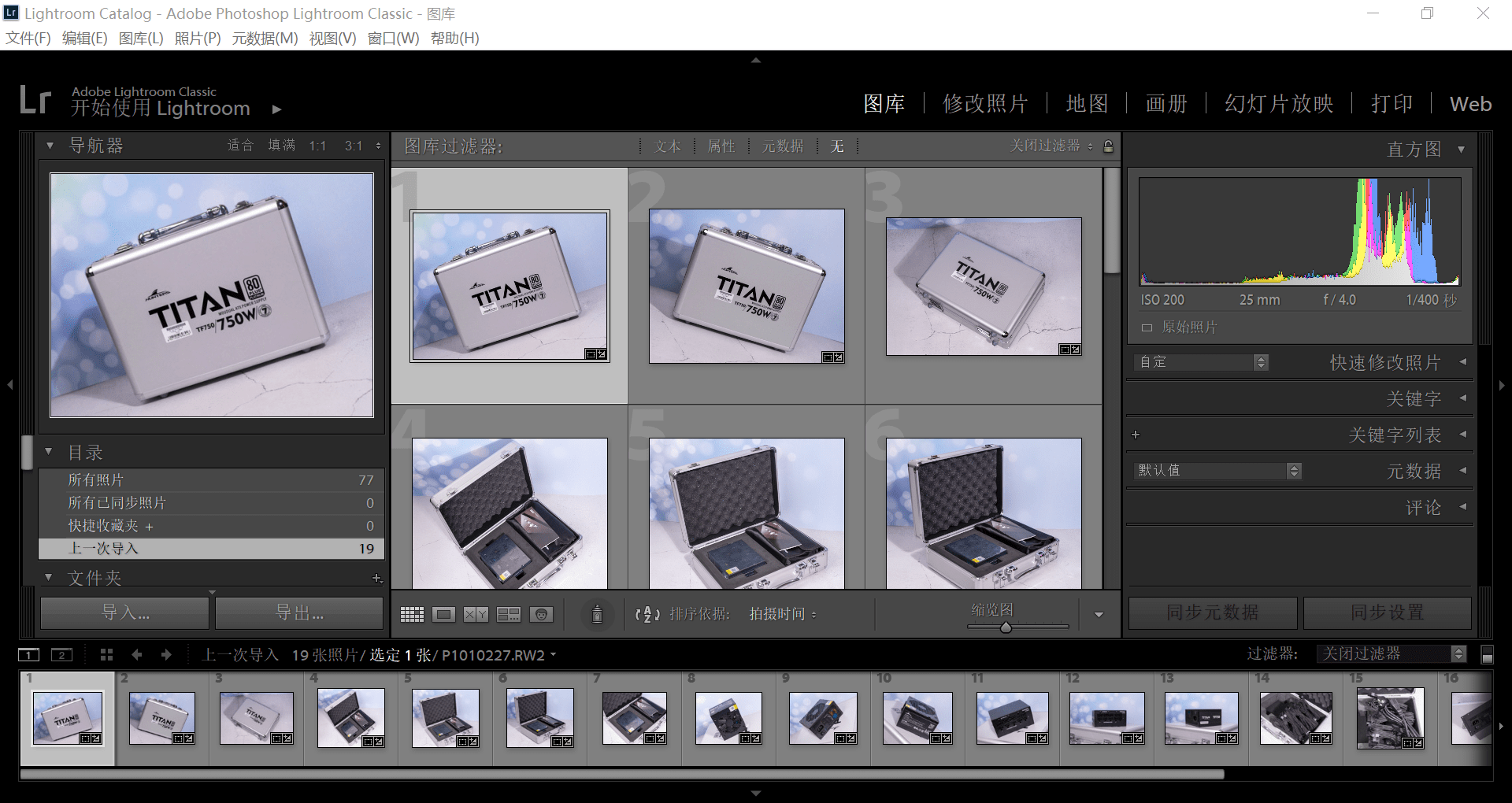Switch to Grid view in toolbar
This screenshot has width=1512, height=803.
pos(412,614)
